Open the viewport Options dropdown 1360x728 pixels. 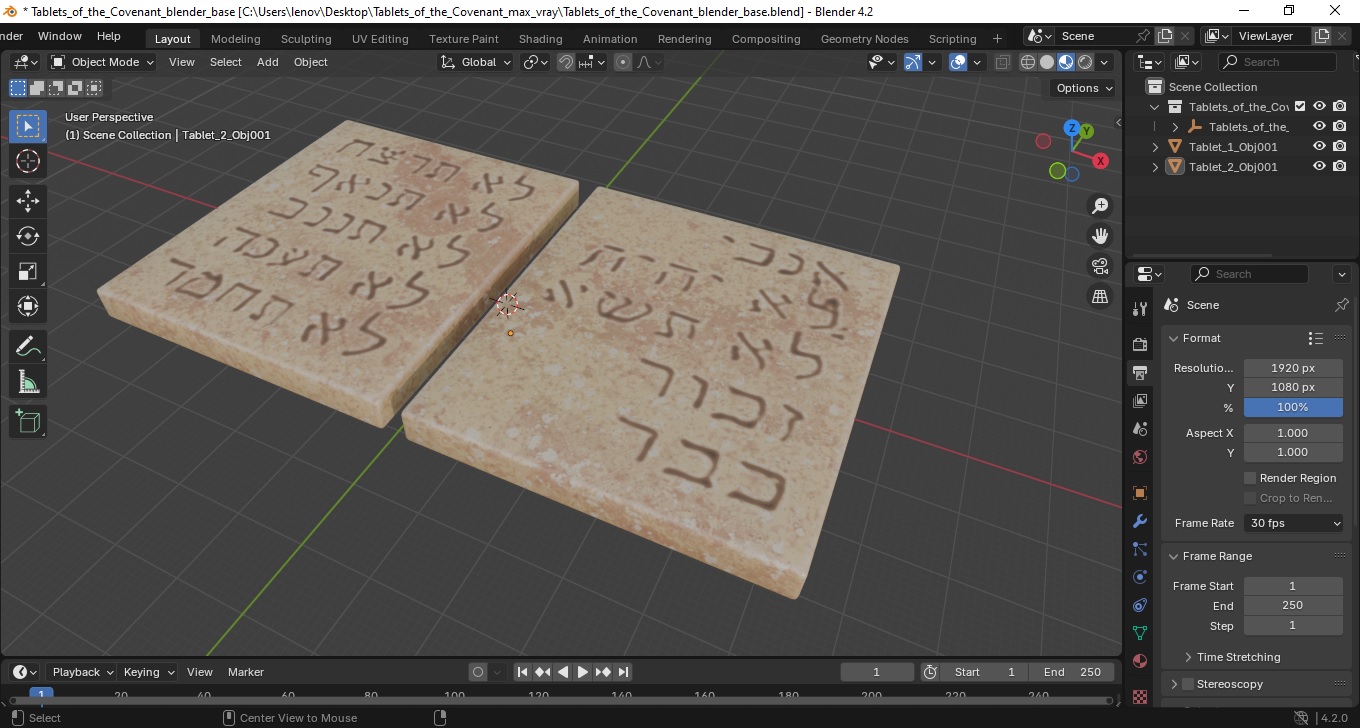1084,88
